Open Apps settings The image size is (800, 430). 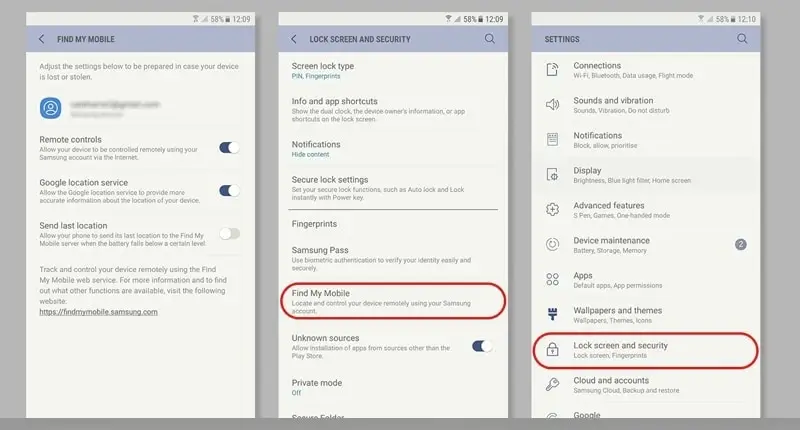pyautogui.click(x=645, y=280)
